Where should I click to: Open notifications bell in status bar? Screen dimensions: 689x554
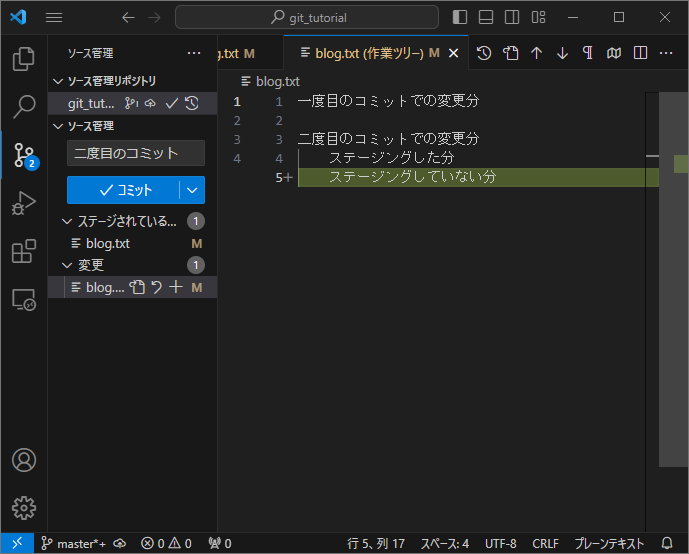coord(667,543)
